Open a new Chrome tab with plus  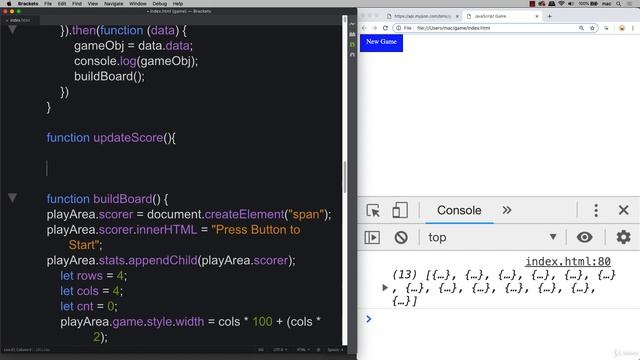549,16
